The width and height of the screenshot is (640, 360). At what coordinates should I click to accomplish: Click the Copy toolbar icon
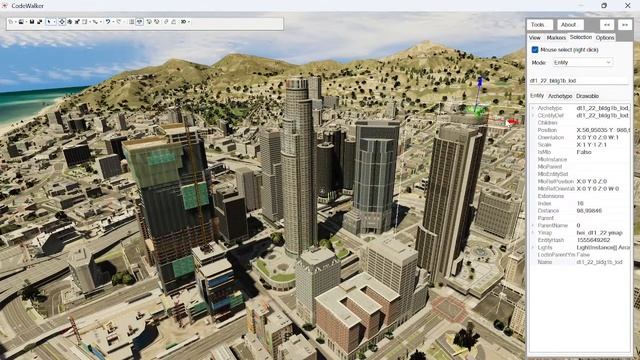[x=166, y=22]
